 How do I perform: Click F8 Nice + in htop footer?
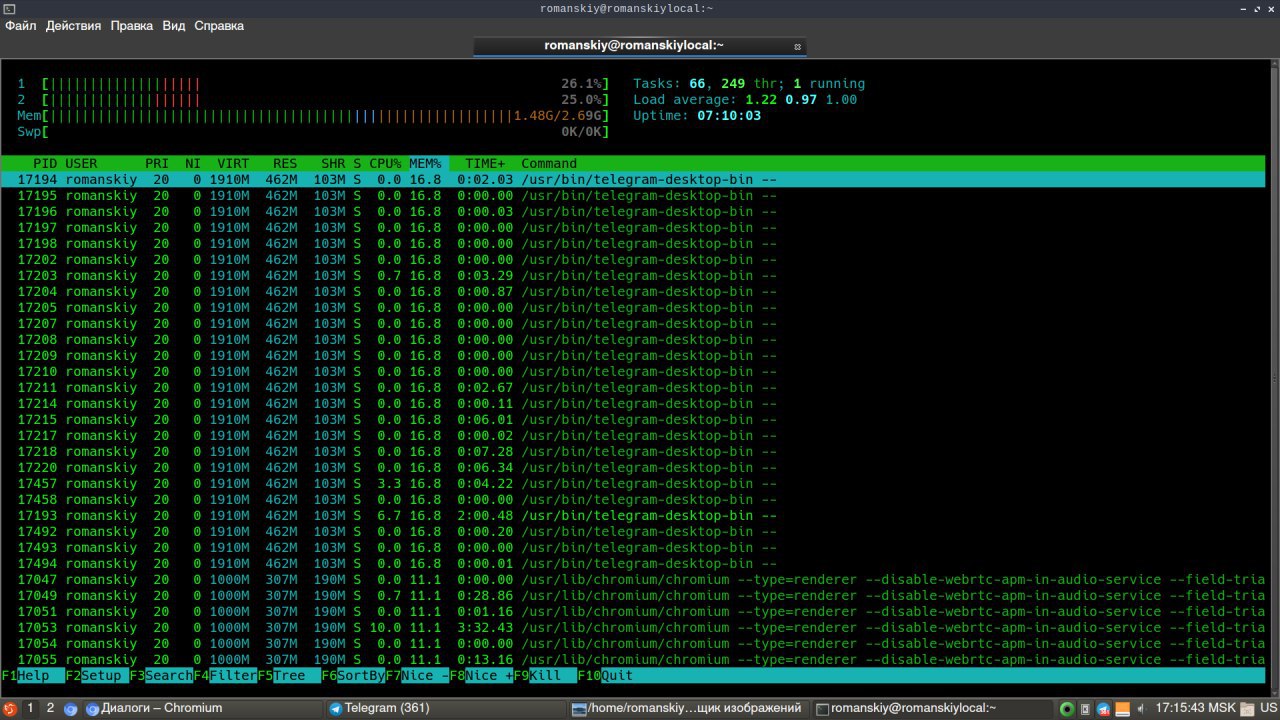coord(481,676)
